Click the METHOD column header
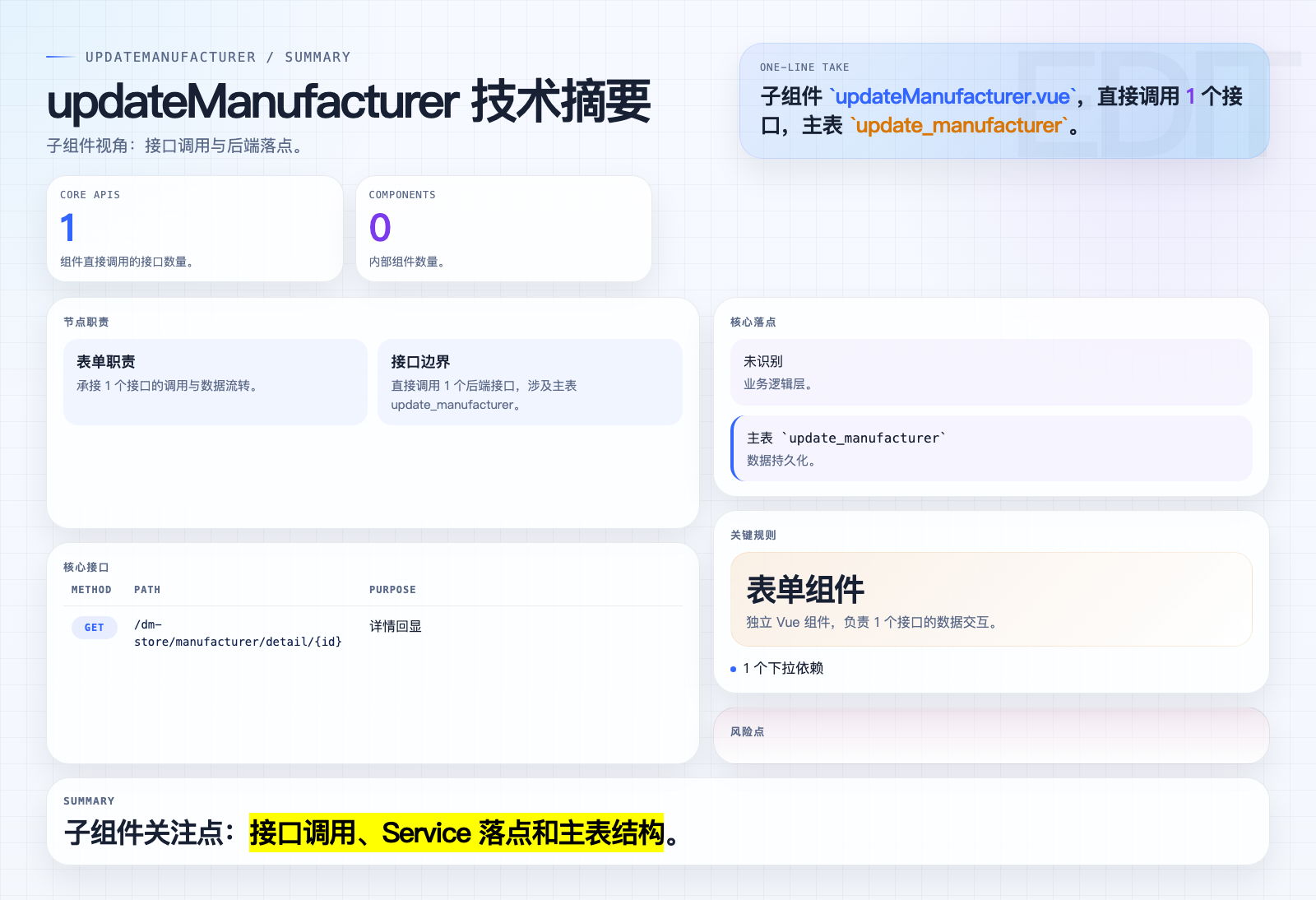The height and width of the screenshot is (900, 1316). (x=91, y=590)
